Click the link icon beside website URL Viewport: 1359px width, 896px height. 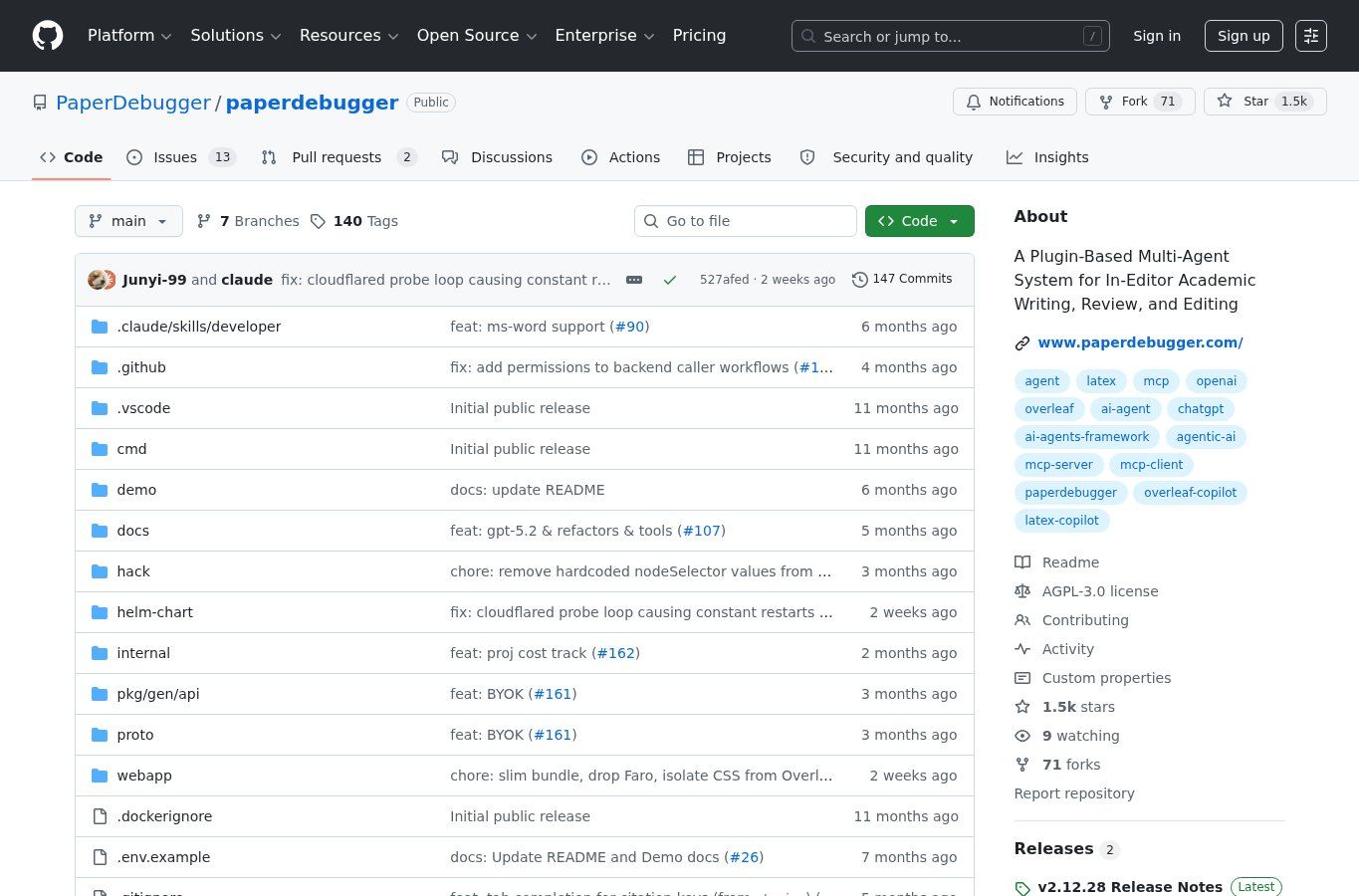[x=1022, y=343]
